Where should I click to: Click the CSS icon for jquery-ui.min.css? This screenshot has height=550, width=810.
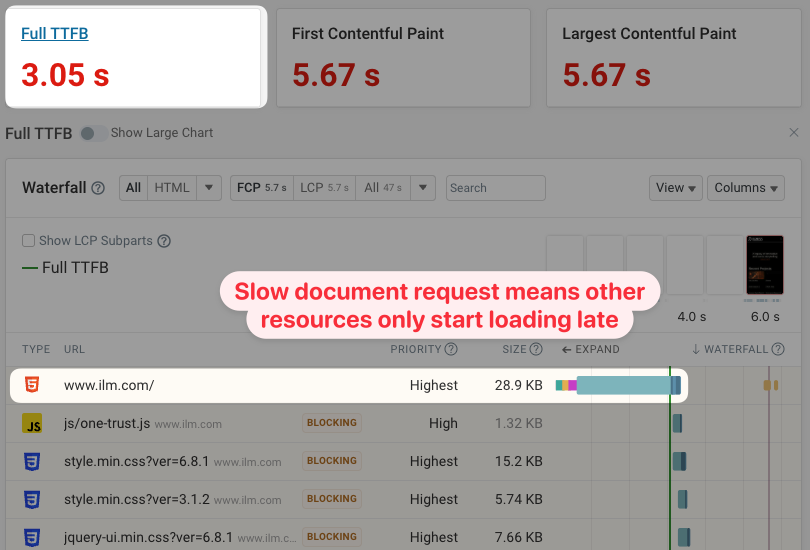[x=32, y=537]
